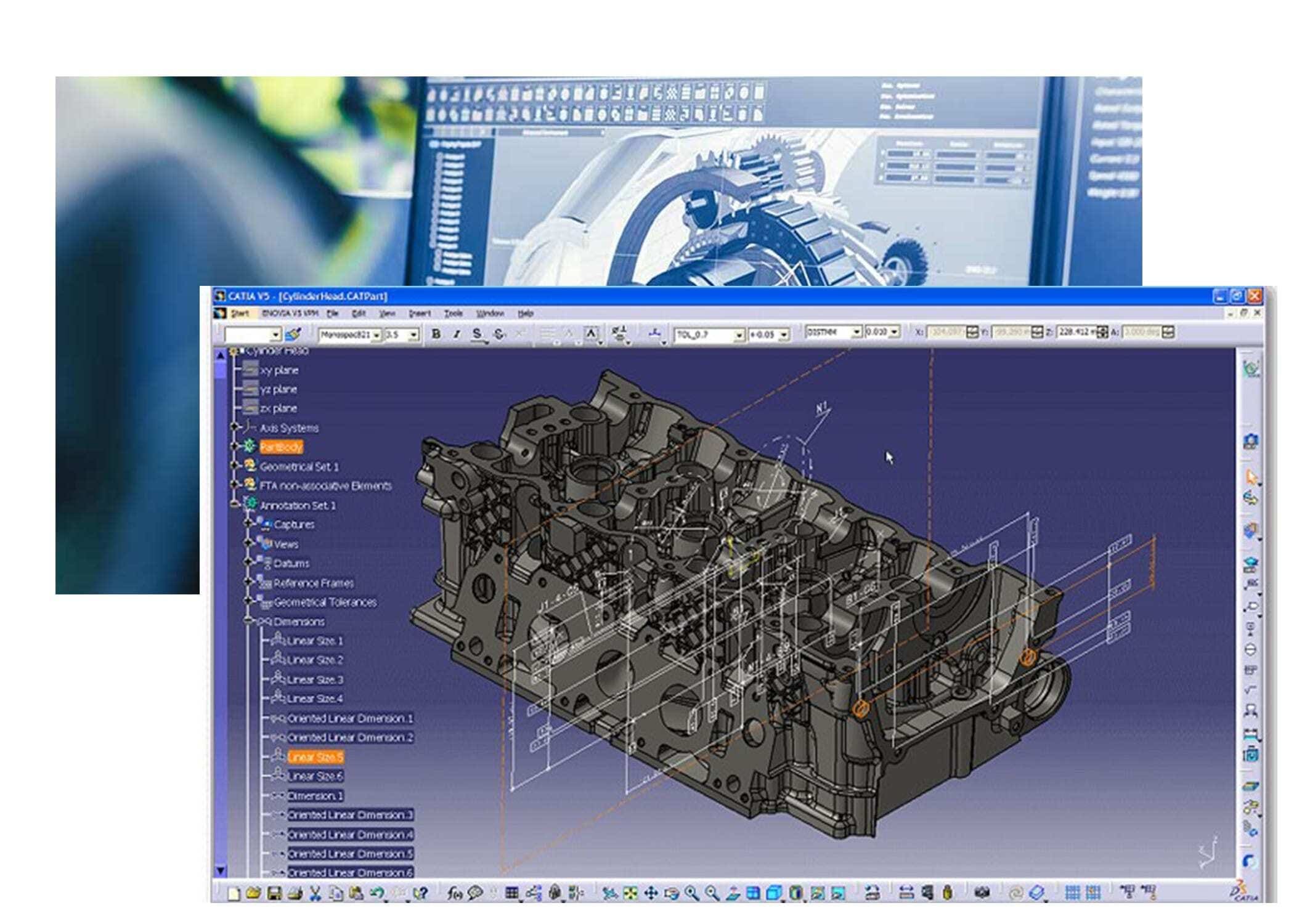Click the Roughness symbol icon in right toolbar
This screenshot has width=1294, height=924.
1250,689
